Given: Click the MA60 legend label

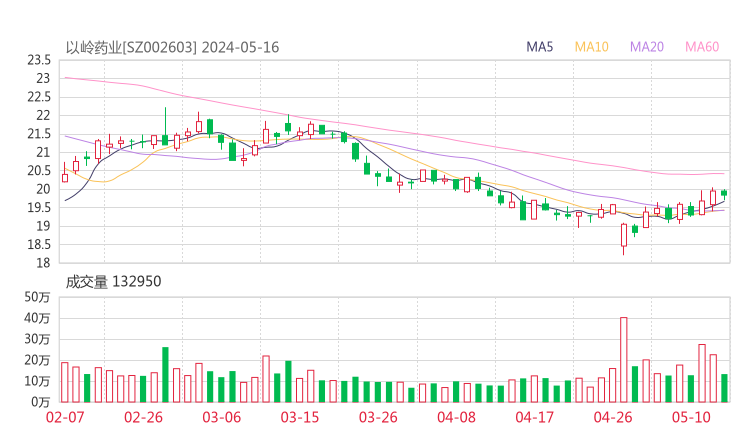Looking at the screenshot, I should click(x=702, y=47).
